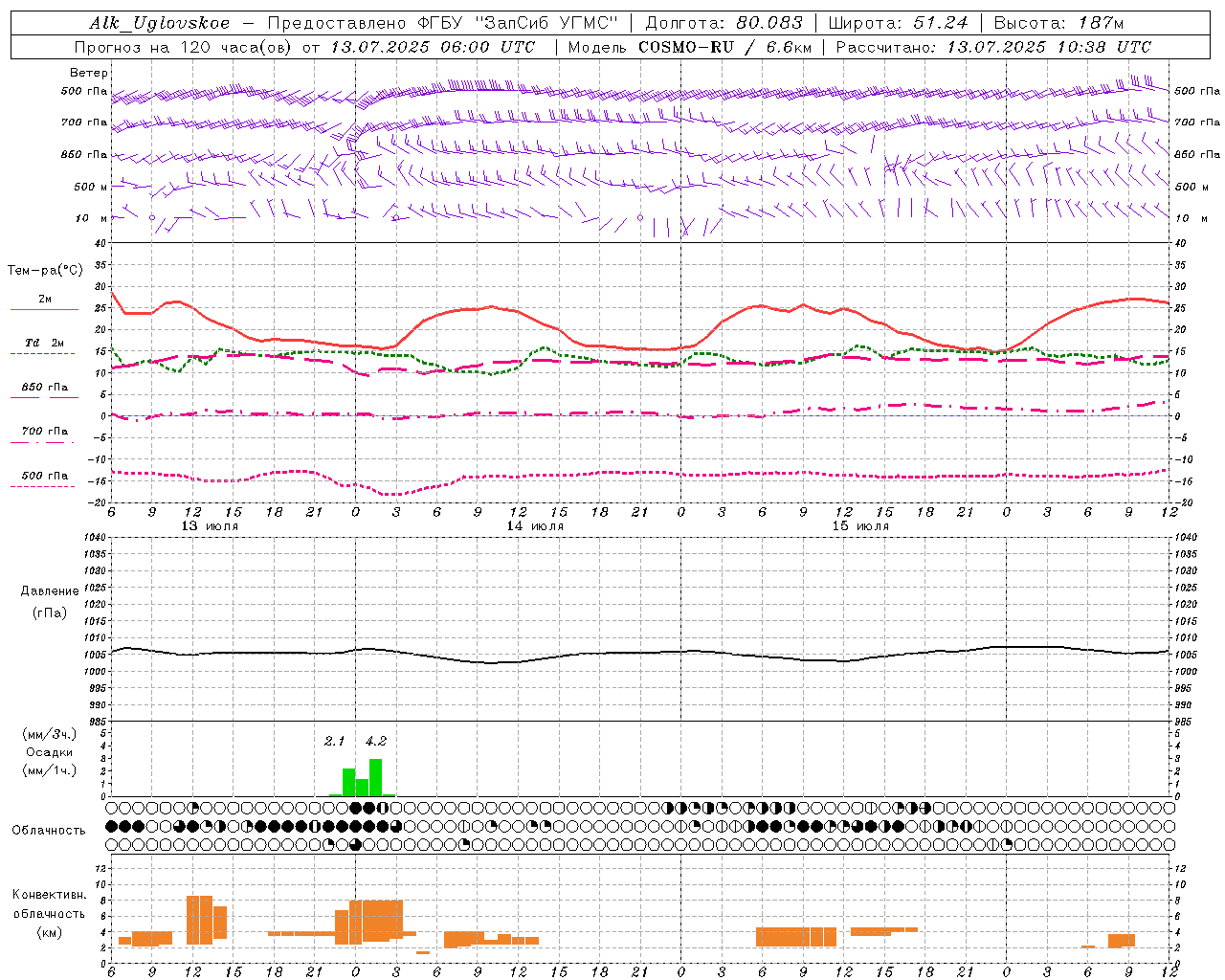Viewport: 1225px width, 980px height.
Task: Click the 'Осадки' precipitation label
Action: [49, 752]
